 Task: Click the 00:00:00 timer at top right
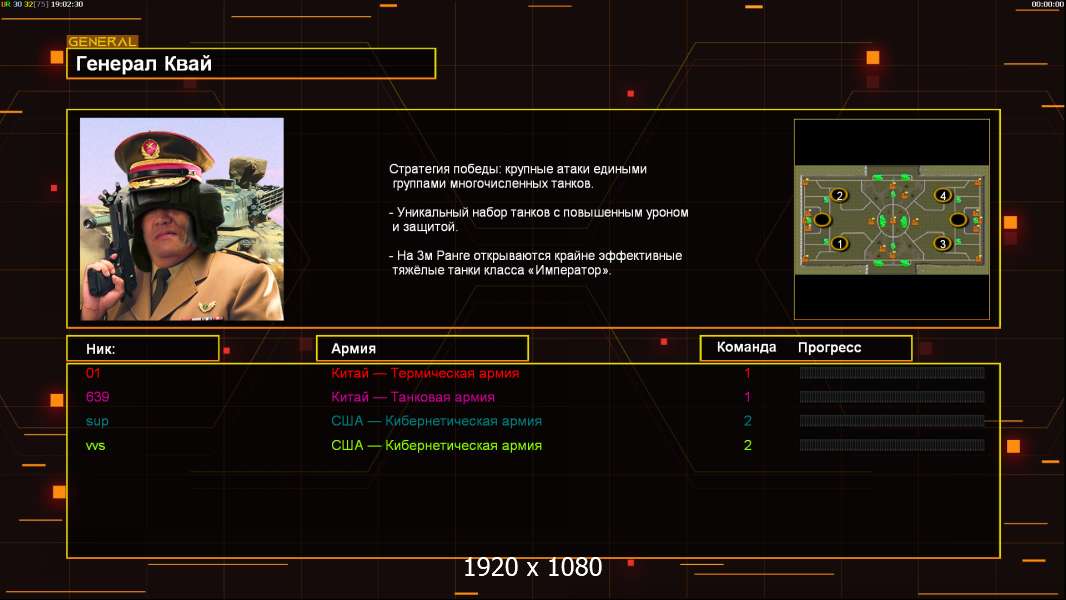coord(1047,4)
